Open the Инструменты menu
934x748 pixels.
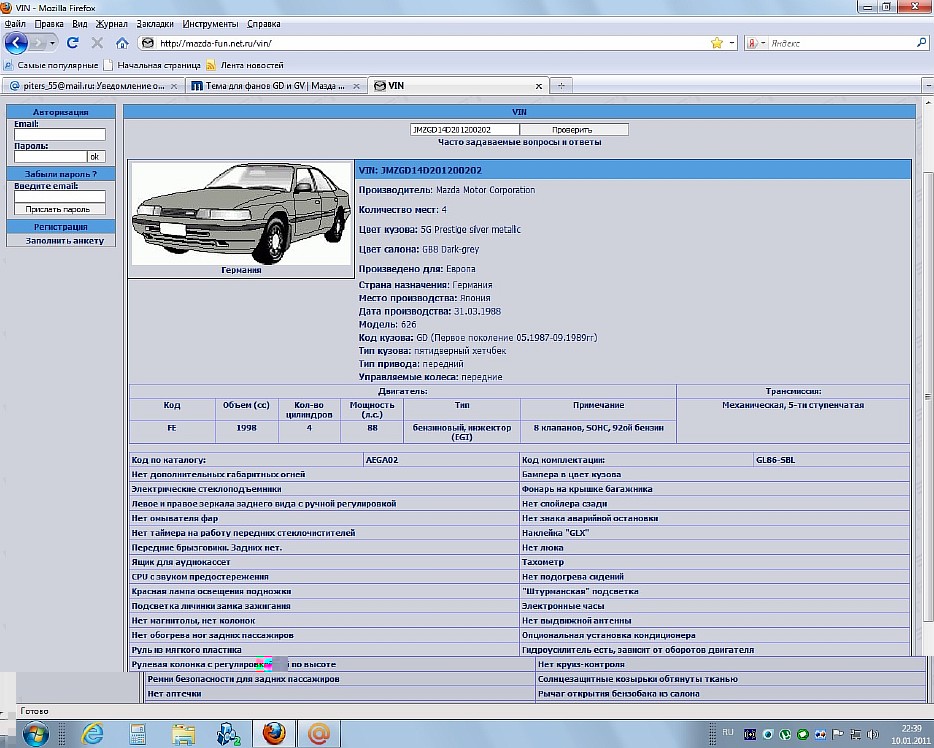(x=210, y=22)
